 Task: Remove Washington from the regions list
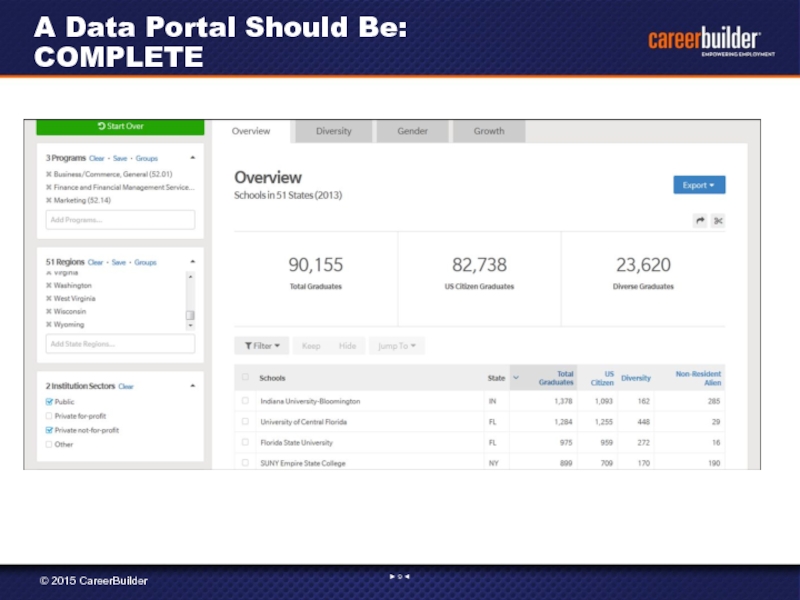(49, 285)
